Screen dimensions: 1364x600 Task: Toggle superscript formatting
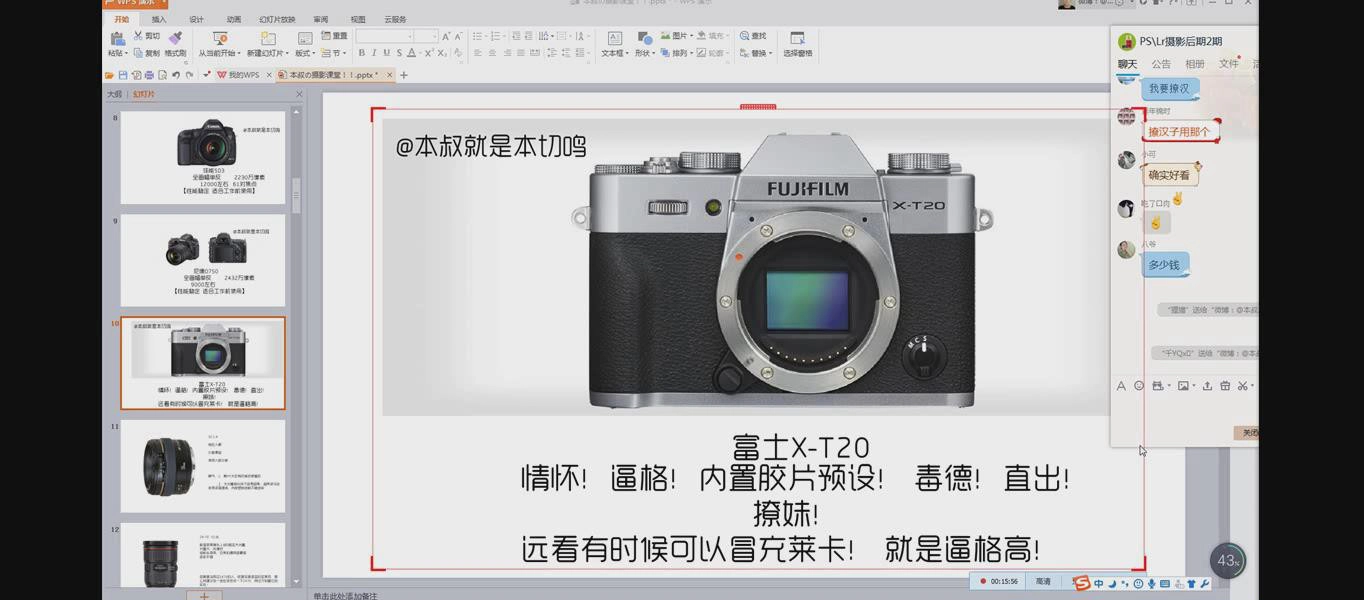pos(428,53)
